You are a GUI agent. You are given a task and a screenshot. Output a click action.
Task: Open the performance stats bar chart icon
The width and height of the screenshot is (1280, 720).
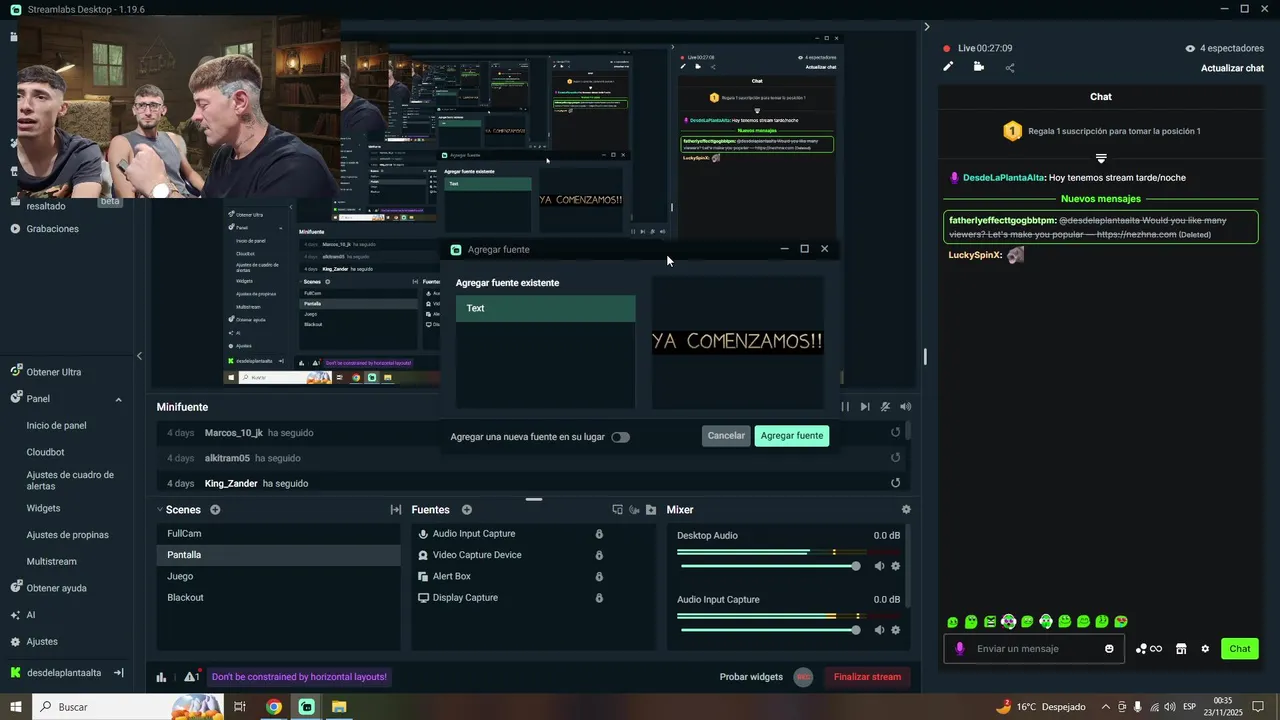161,677
